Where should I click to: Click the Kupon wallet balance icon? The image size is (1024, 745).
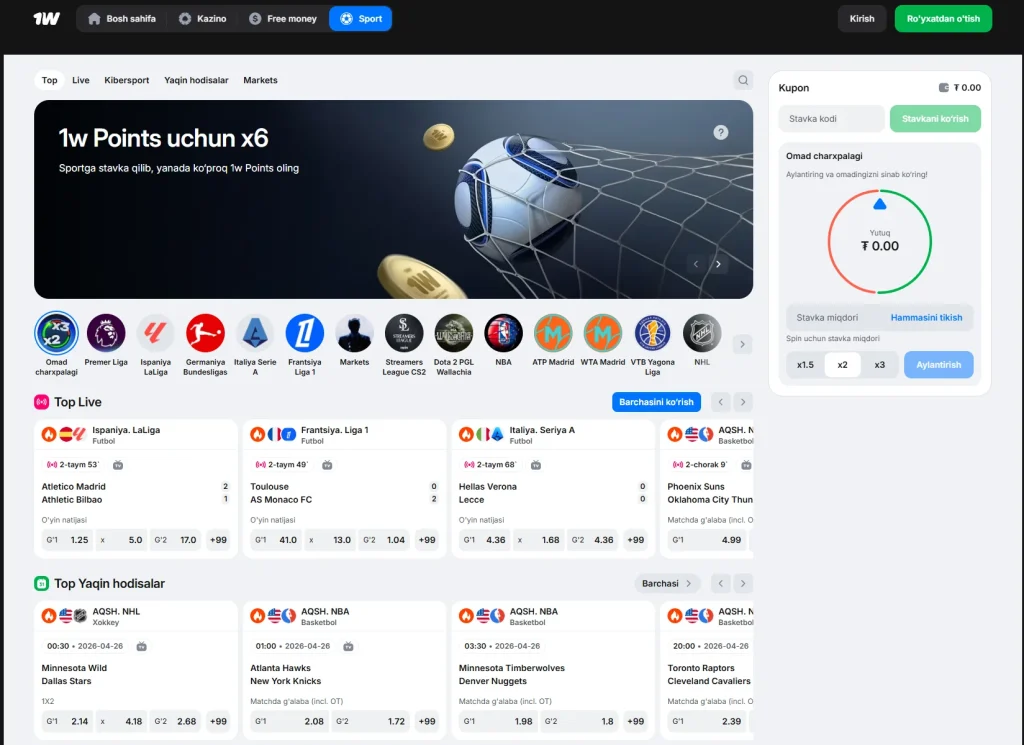(x=943, y=87)
